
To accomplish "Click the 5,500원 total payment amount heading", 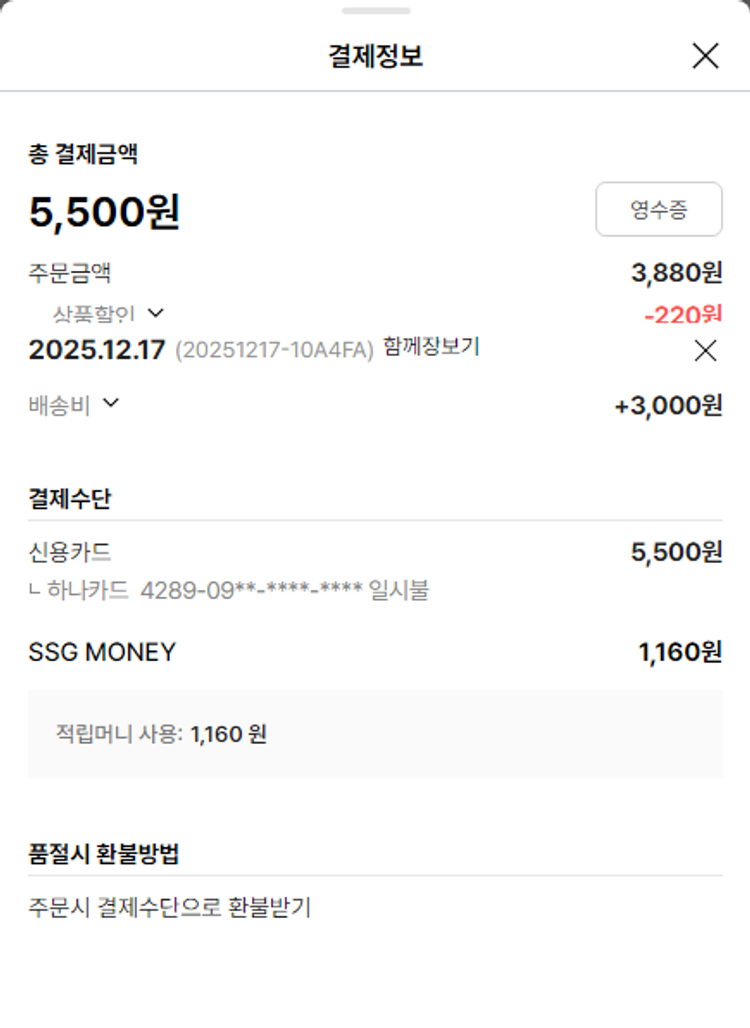I will 104,212.
